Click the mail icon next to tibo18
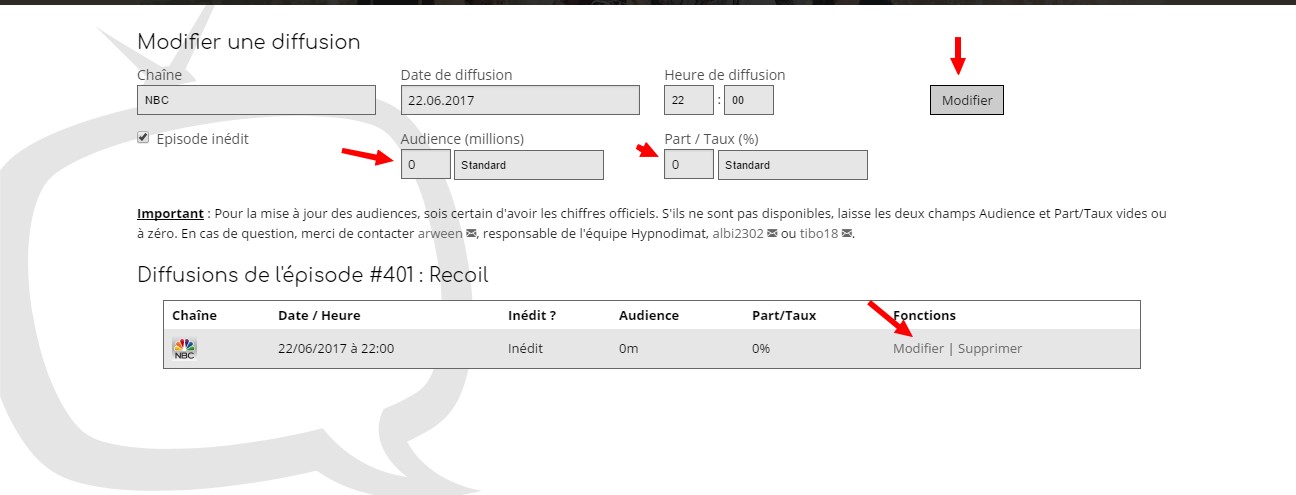Image resolution: width=1296 pixels, height=495 pixels. tap(847, 234)
